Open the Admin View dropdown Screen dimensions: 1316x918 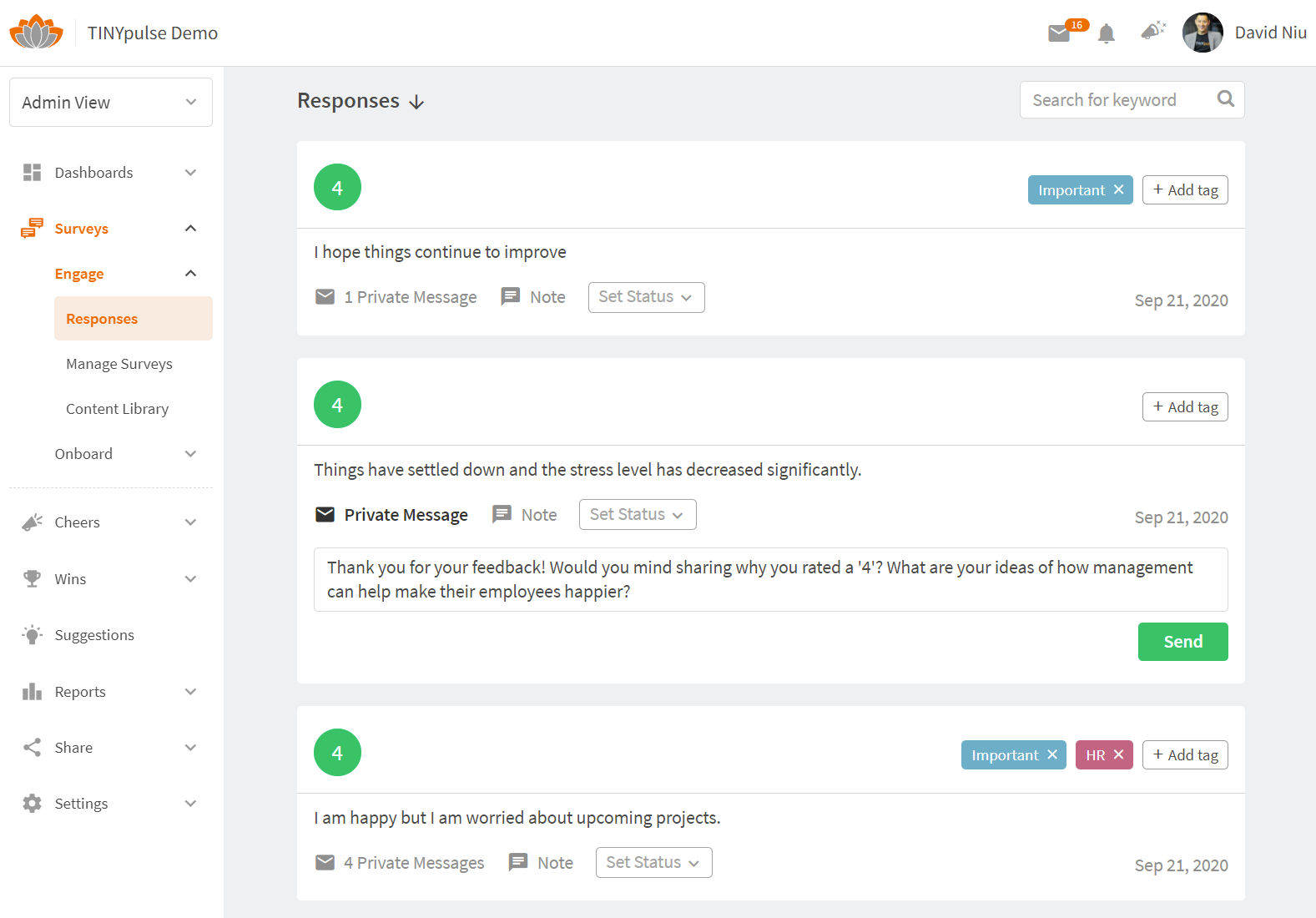(x=111, y=102)
